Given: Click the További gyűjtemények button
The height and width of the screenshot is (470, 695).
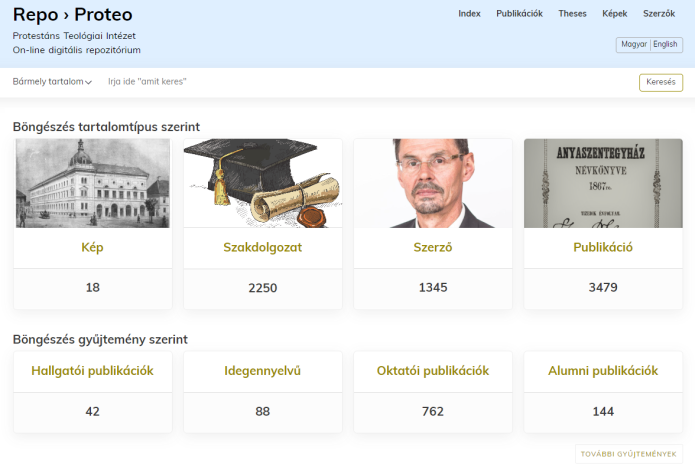Looking at the screenshot, I should click(x=630, y=454).
